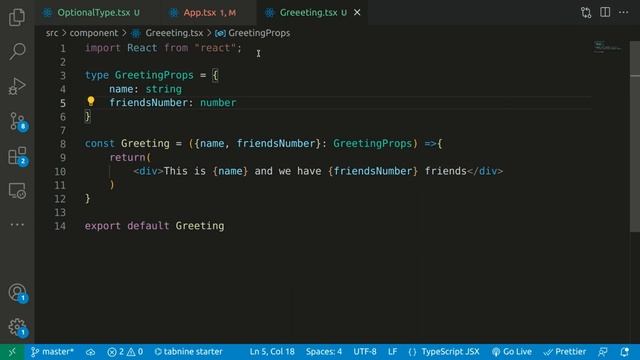Click the cloud publish icon in status bar
The height and width of the screenshot is (360, 640).
point(91,352)
